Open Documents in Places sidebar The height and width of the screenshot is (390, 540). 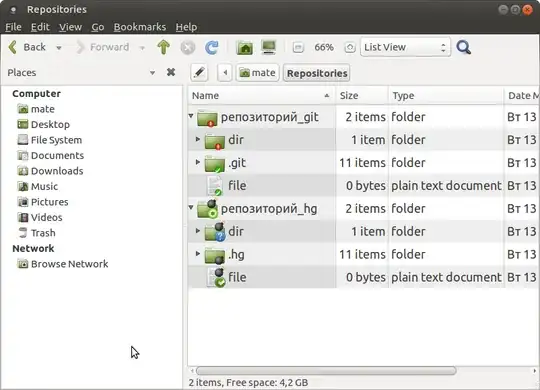50,155
